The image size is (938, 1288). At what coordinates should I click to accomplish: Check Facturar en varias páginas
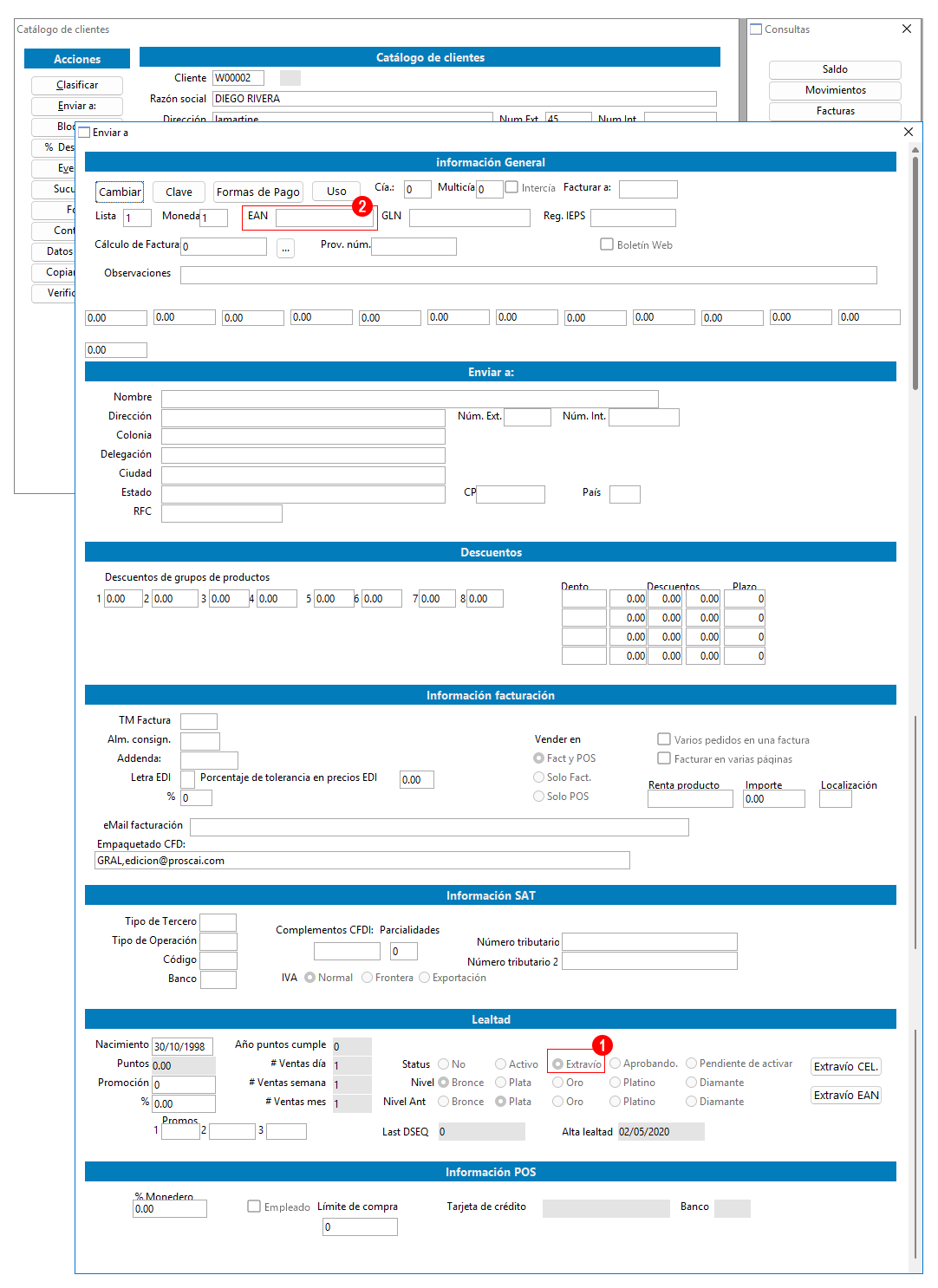[x=664, y=758]
